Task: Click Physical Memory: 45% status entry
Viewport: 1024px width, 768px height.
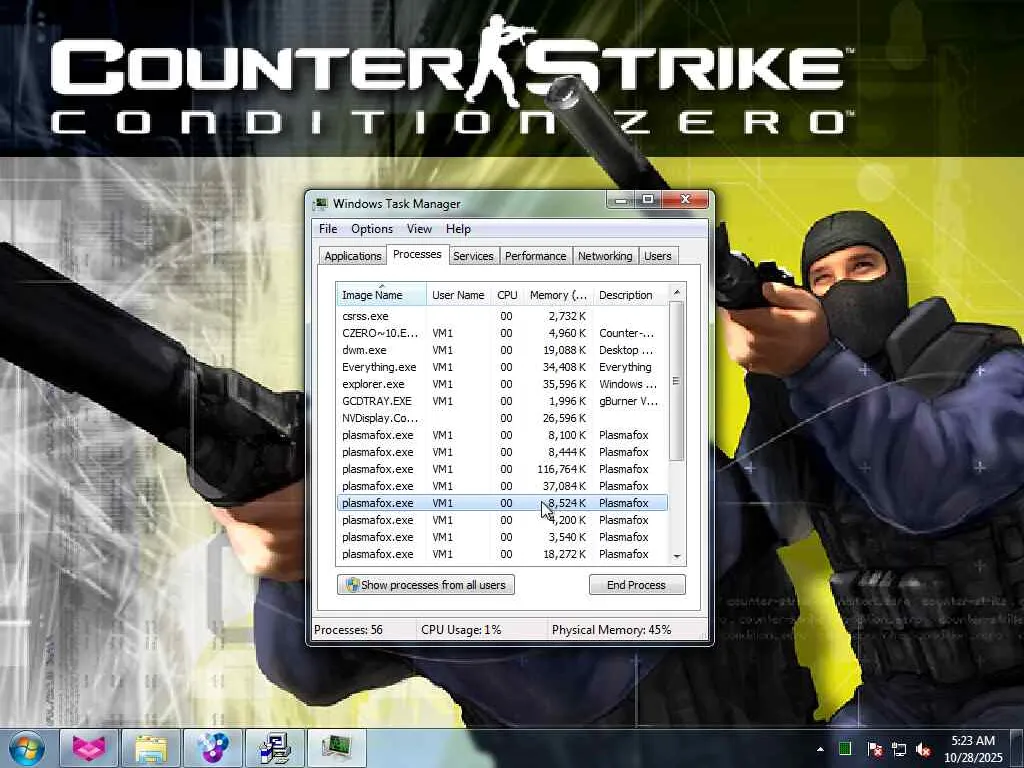Action: [x=611, y=630]
